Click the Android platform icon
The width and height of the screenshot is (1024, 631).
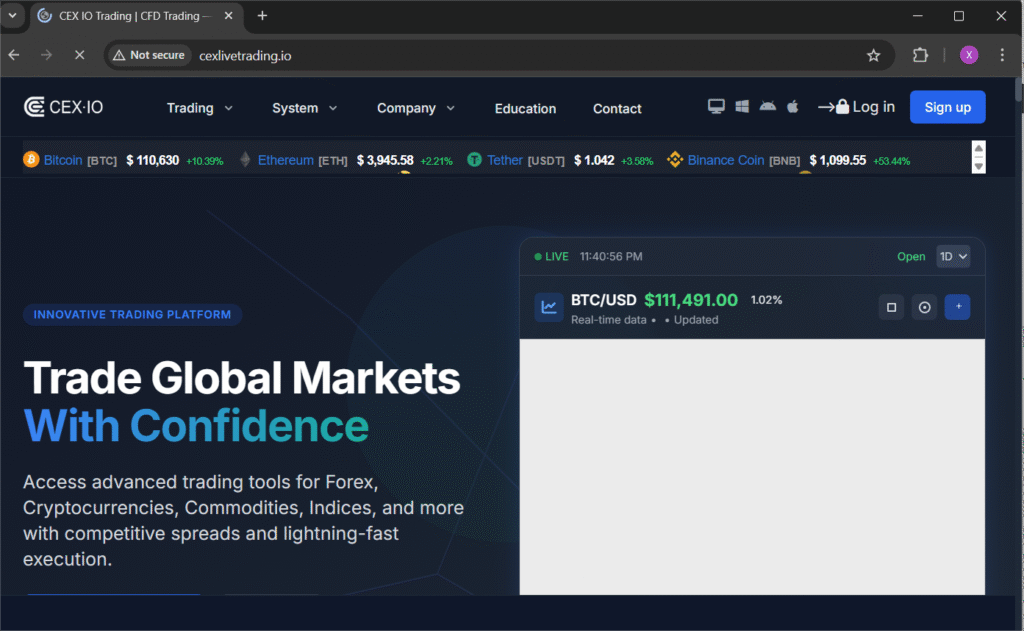(766, 104)
